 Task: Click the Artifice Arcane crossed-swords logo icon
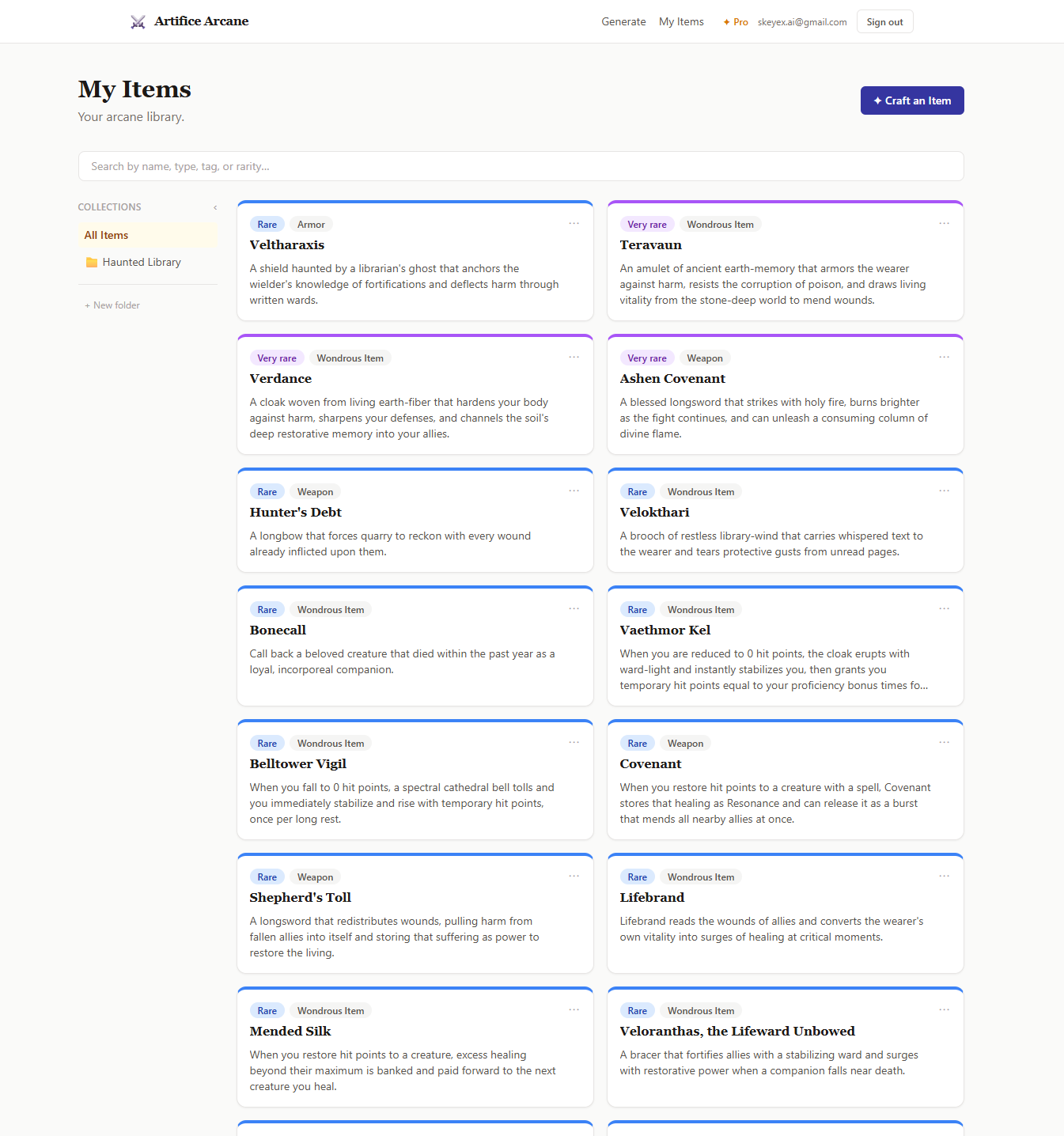click(138, 22)
